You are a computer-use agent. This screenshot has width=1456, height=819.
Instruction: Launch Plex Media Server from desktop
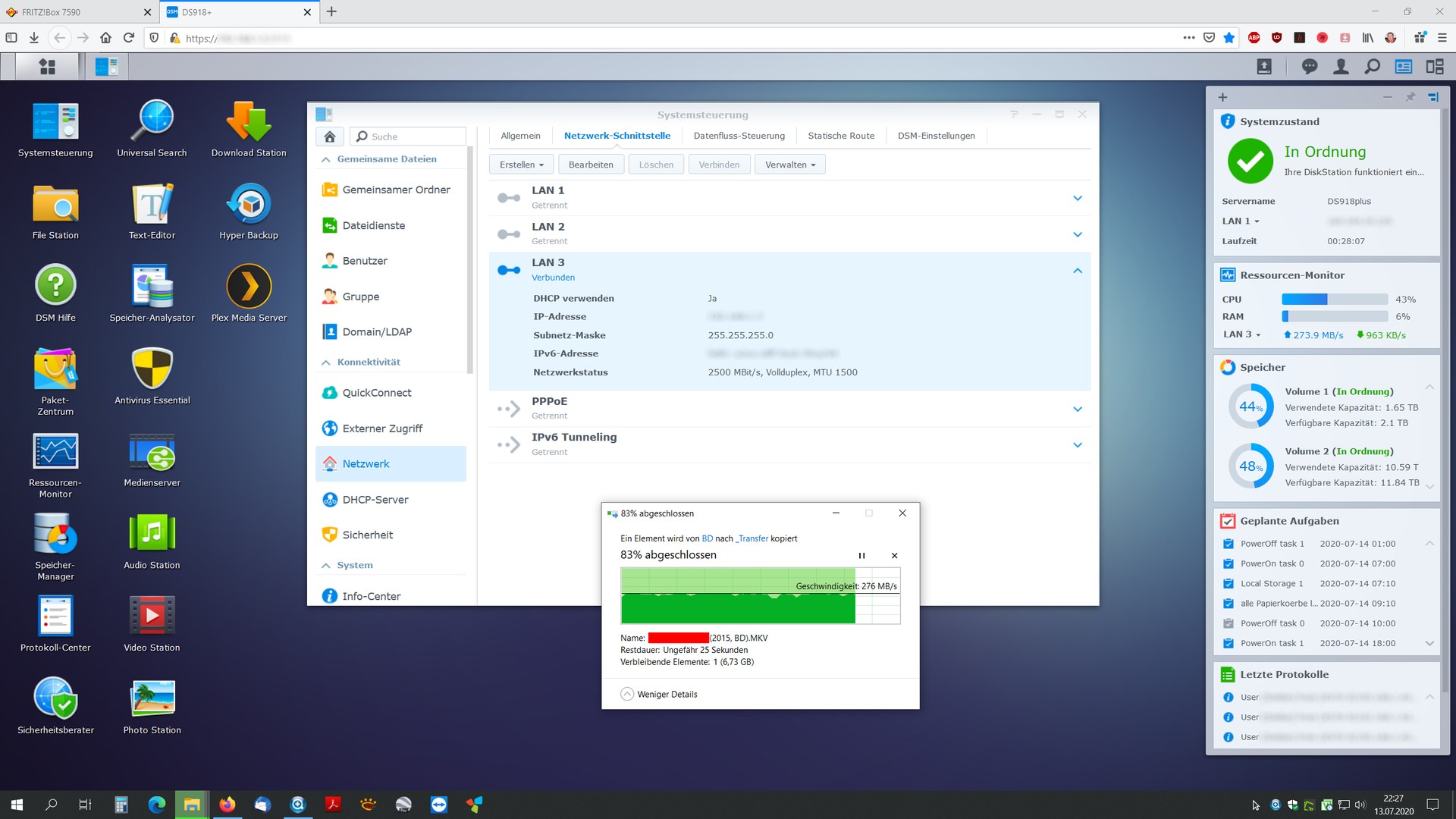[x=249, y=287]
